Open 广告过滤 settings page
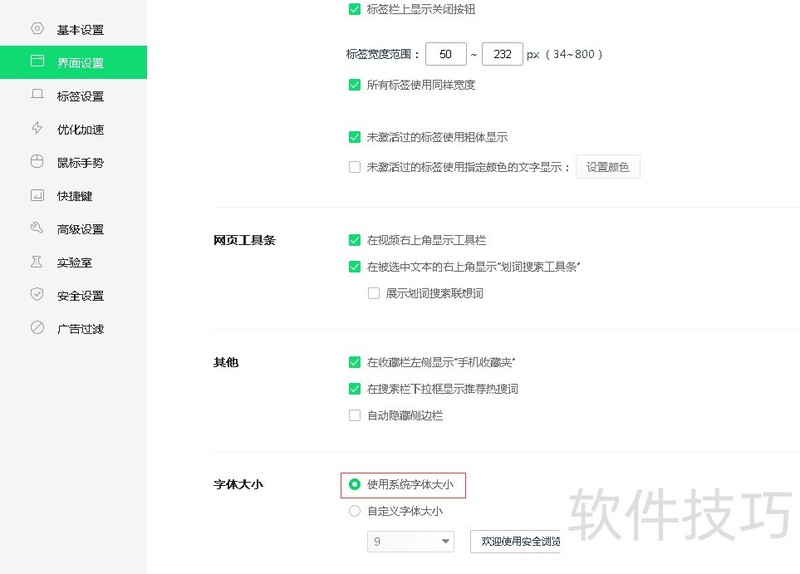Screen dimensions: 800x574 pyautogui.click(x=80, y=328)
